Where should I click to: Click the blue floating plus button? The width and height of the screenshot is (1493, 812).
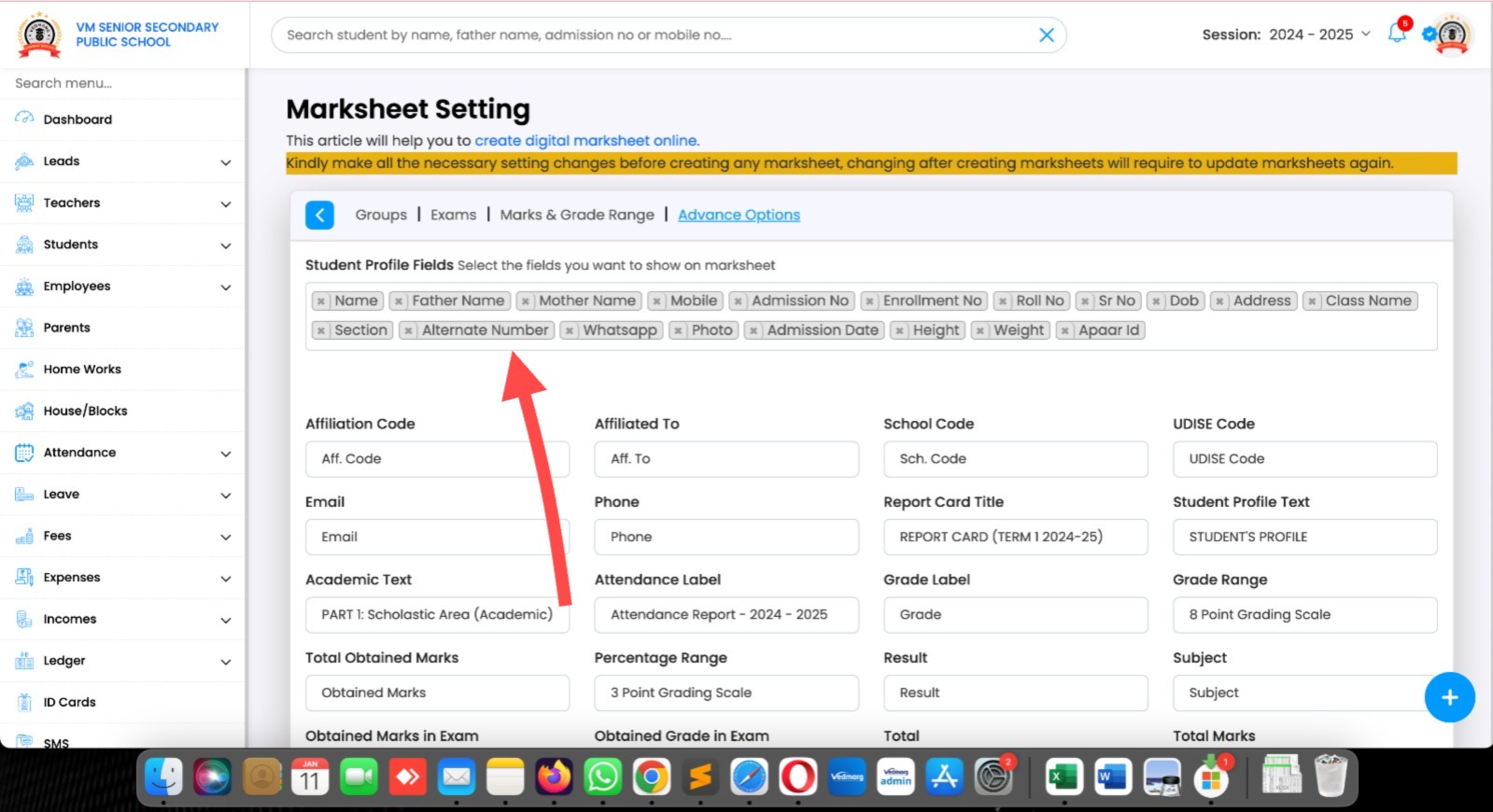click(1449, 697)
